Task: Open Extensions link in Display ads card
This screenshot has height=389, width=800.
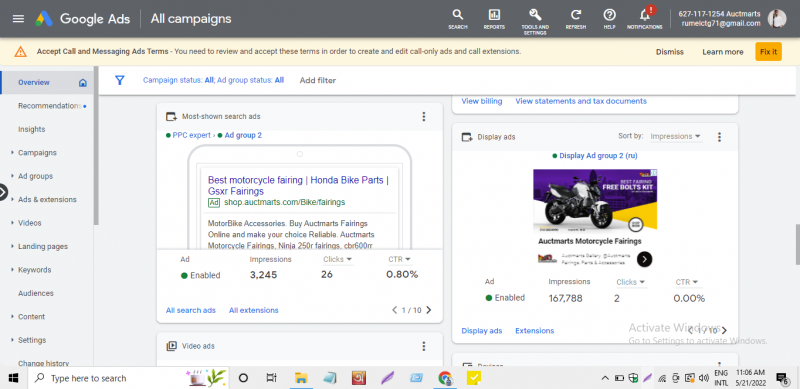Action: pyautogui.click(x=535, y=330)
